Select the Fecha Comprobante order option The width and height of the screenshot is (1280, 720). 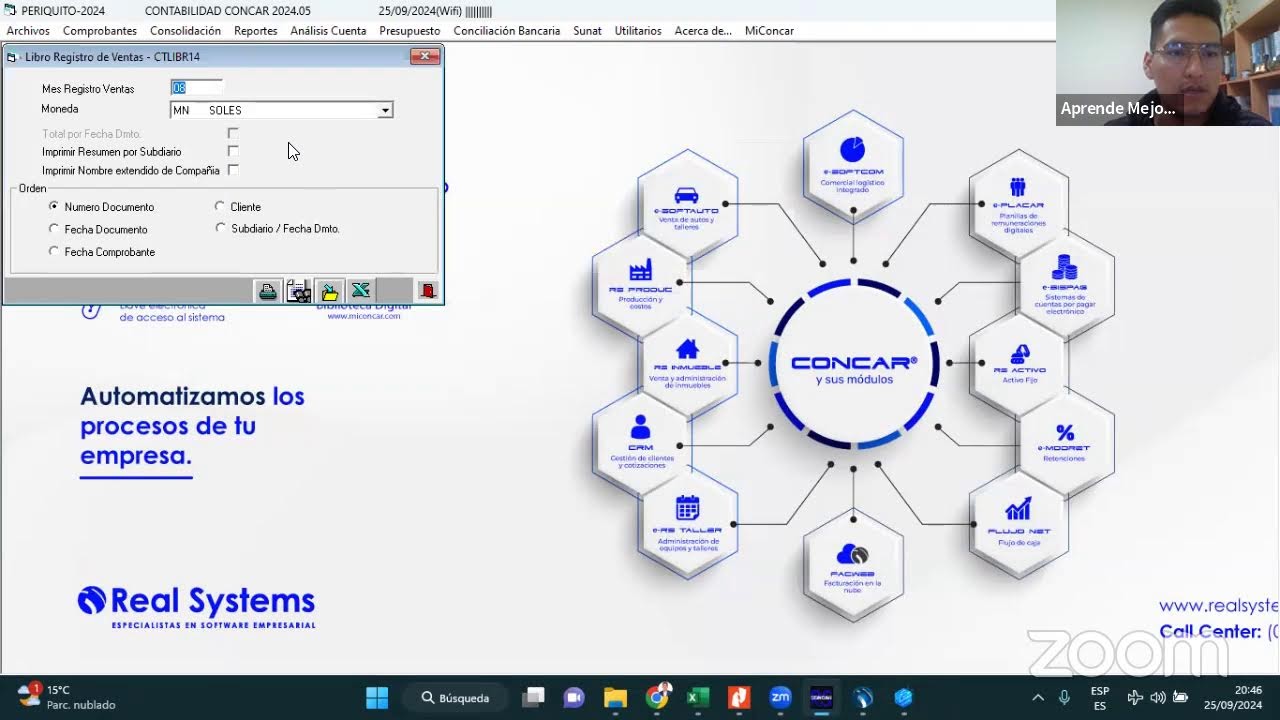tap(54, 252)
